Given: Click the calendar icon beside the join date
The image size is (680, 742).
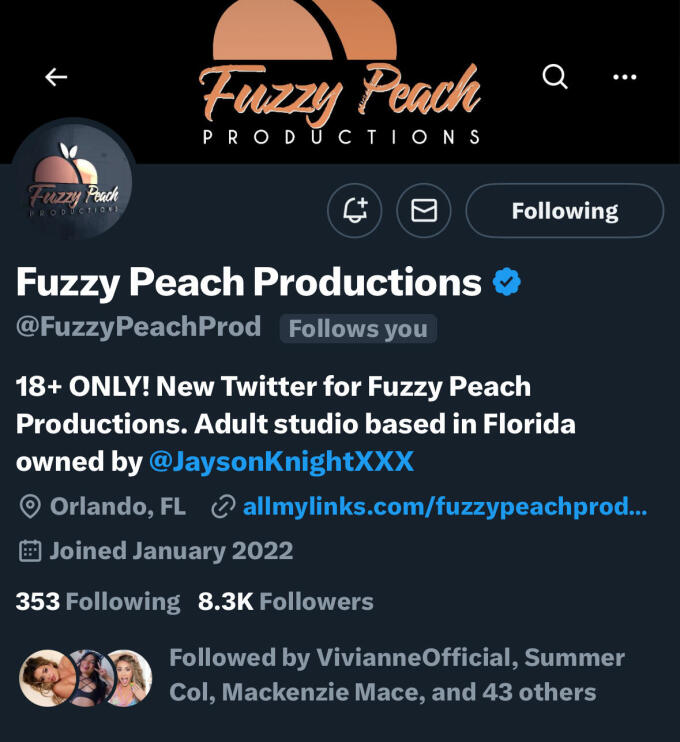Looking at the screenshot, I should (x=31, y=550).
